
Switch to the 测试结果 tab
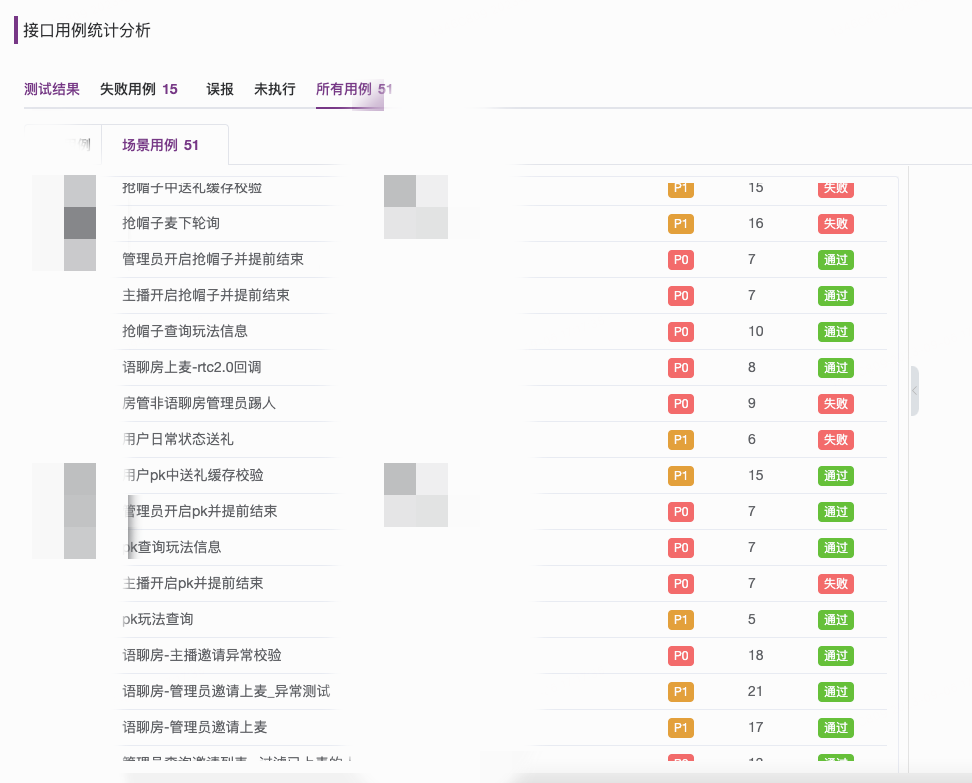pyautogui.click(x=52, y=89)
